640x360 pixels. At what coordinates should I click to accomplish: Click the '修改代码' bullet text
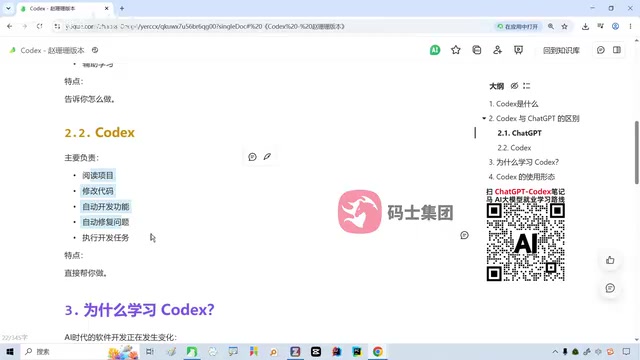[x=98, y=191]
